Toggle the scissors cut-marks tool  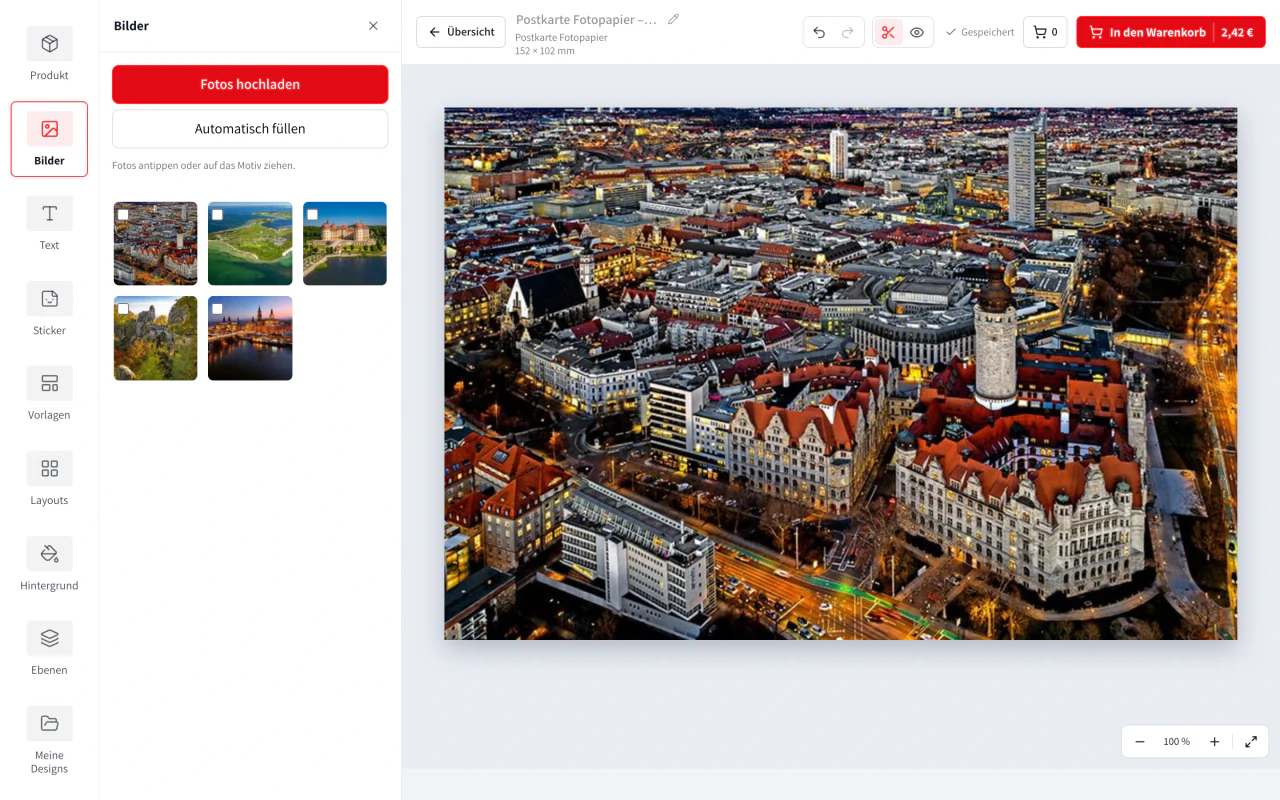pos(888,32)
